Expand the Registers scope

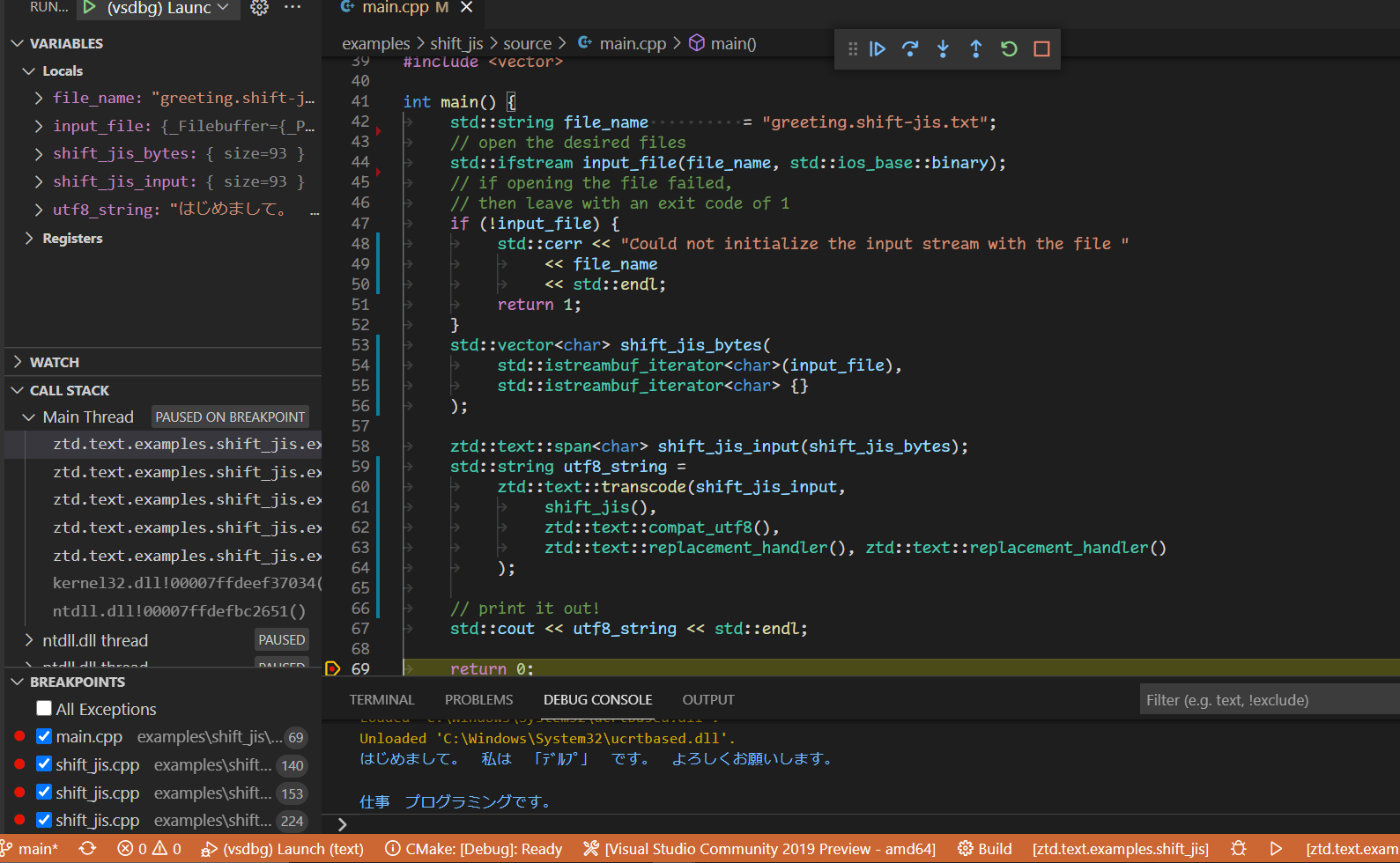coord(29,238)
